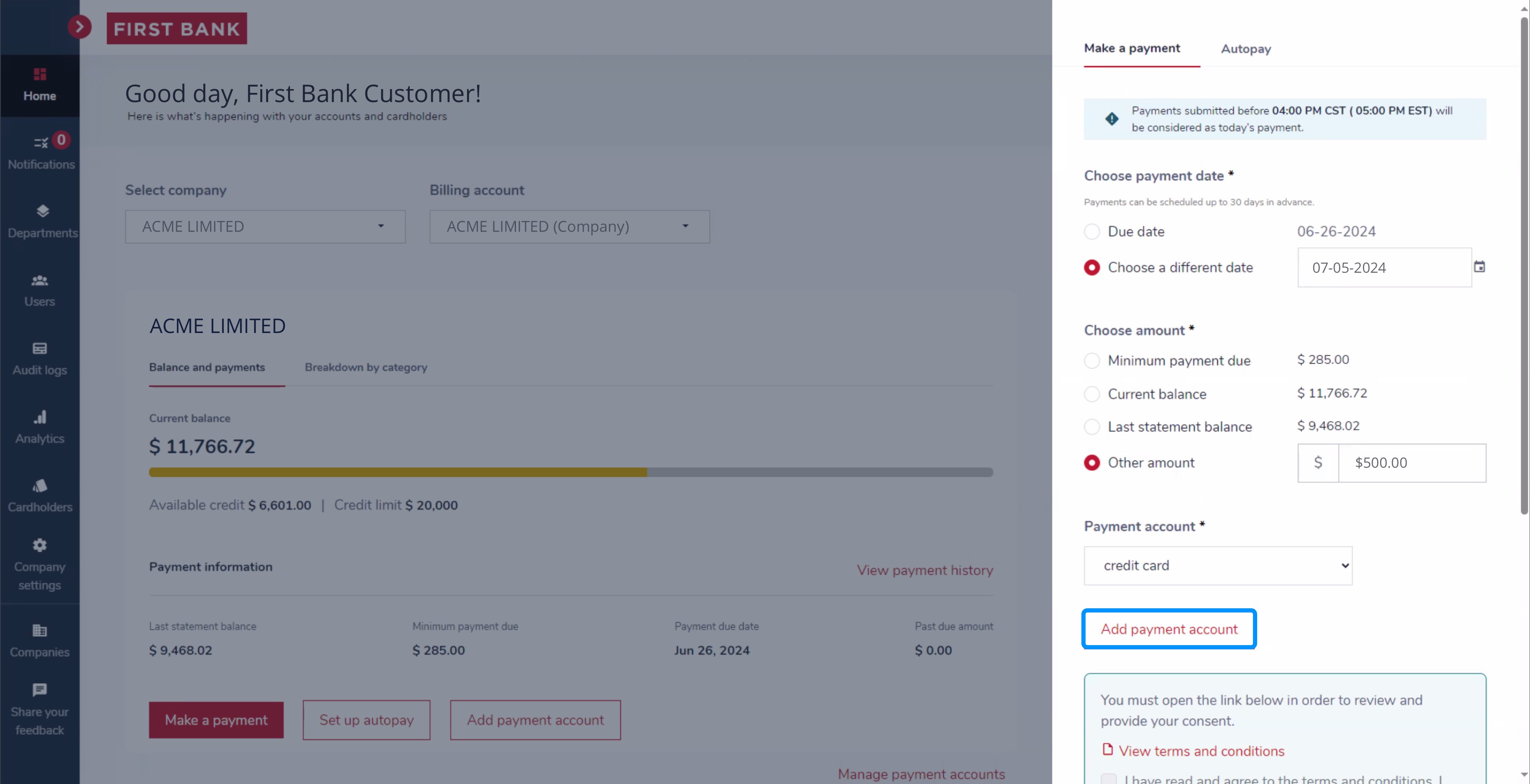Screen dimensions: 1530x784
Task: Open Users section in sidebar
Action: pos(40,290)
